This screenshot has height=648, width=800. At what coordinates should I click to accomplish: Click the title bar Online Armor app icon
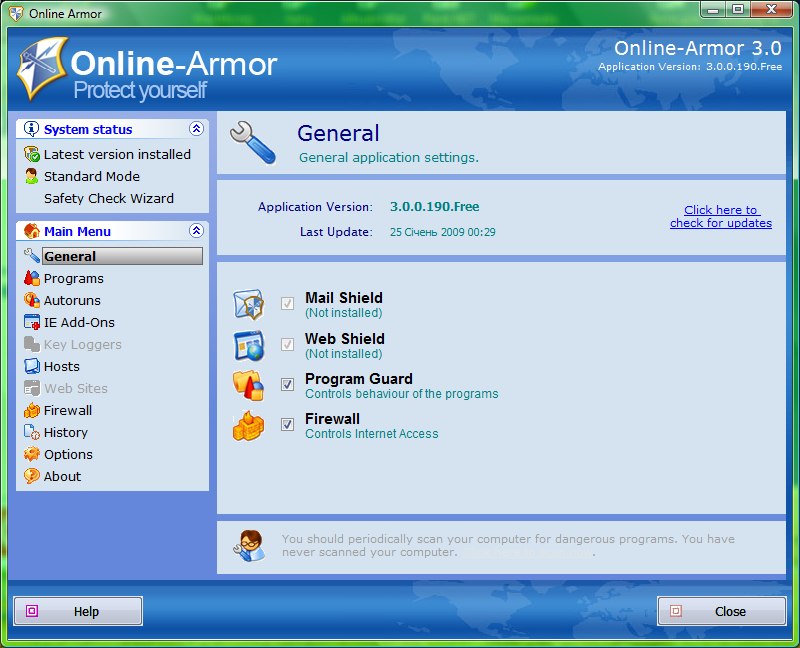coord(16,13)
